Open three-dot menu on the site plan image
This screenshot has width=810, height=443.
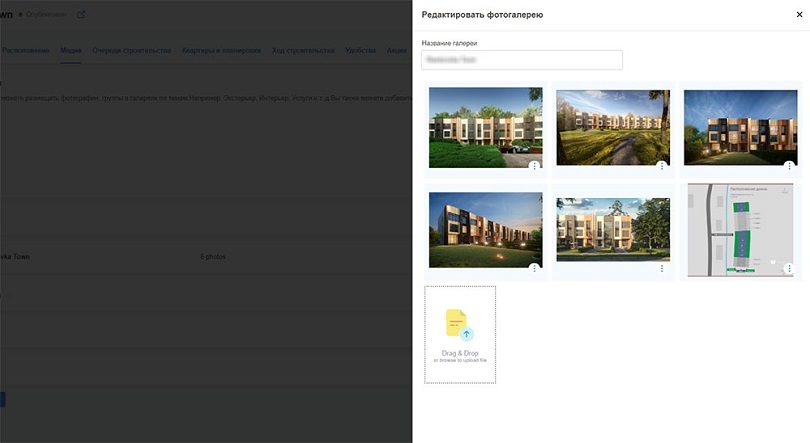[x=789, y=268]
